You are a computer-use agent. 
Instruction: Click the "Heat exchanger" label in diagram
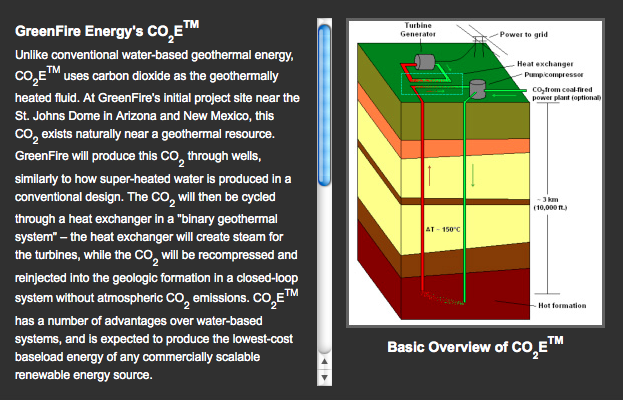coord(545,64)
